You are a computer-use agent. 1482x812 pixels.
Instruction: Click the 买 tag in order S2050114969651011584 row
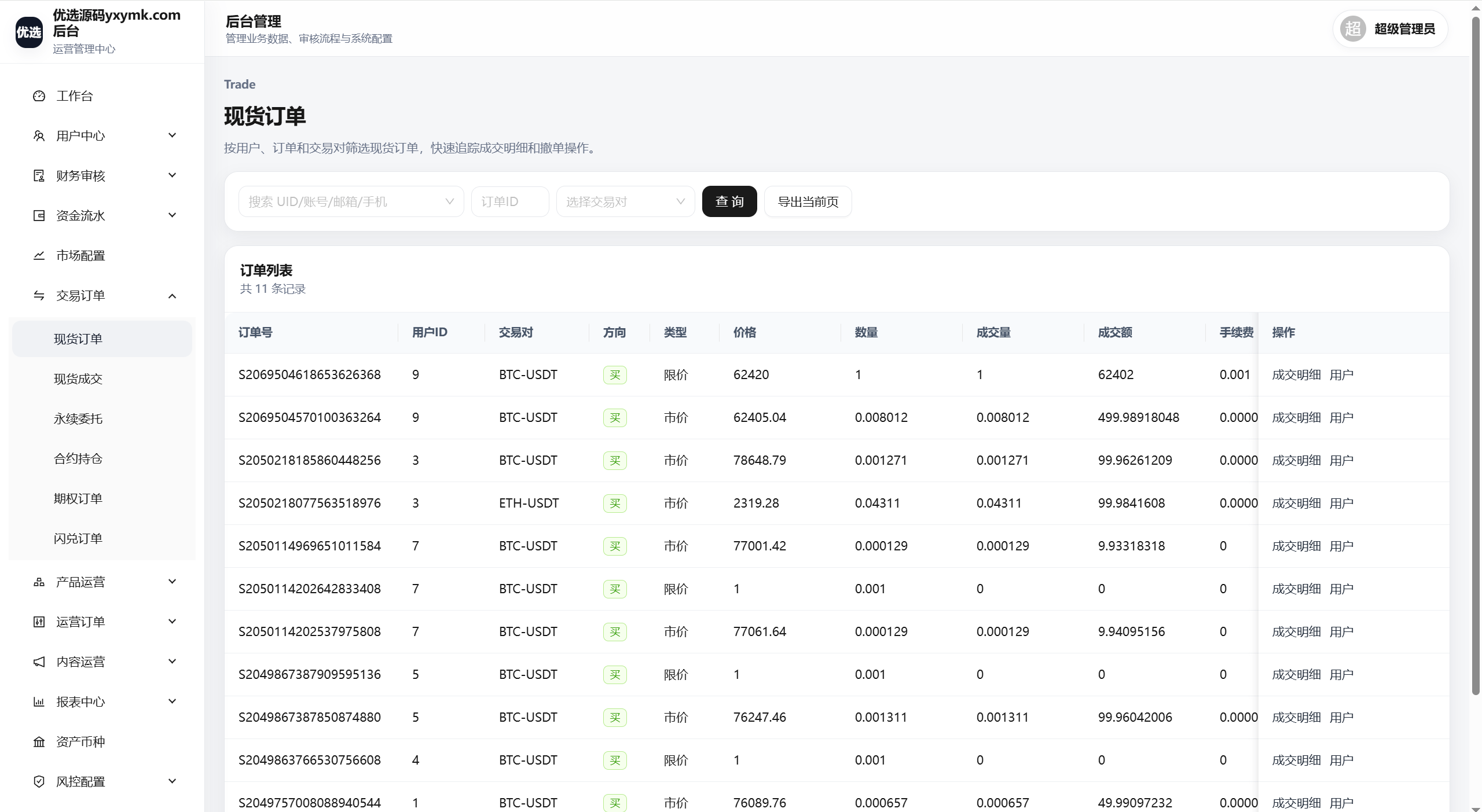click(x=615, y=546)
